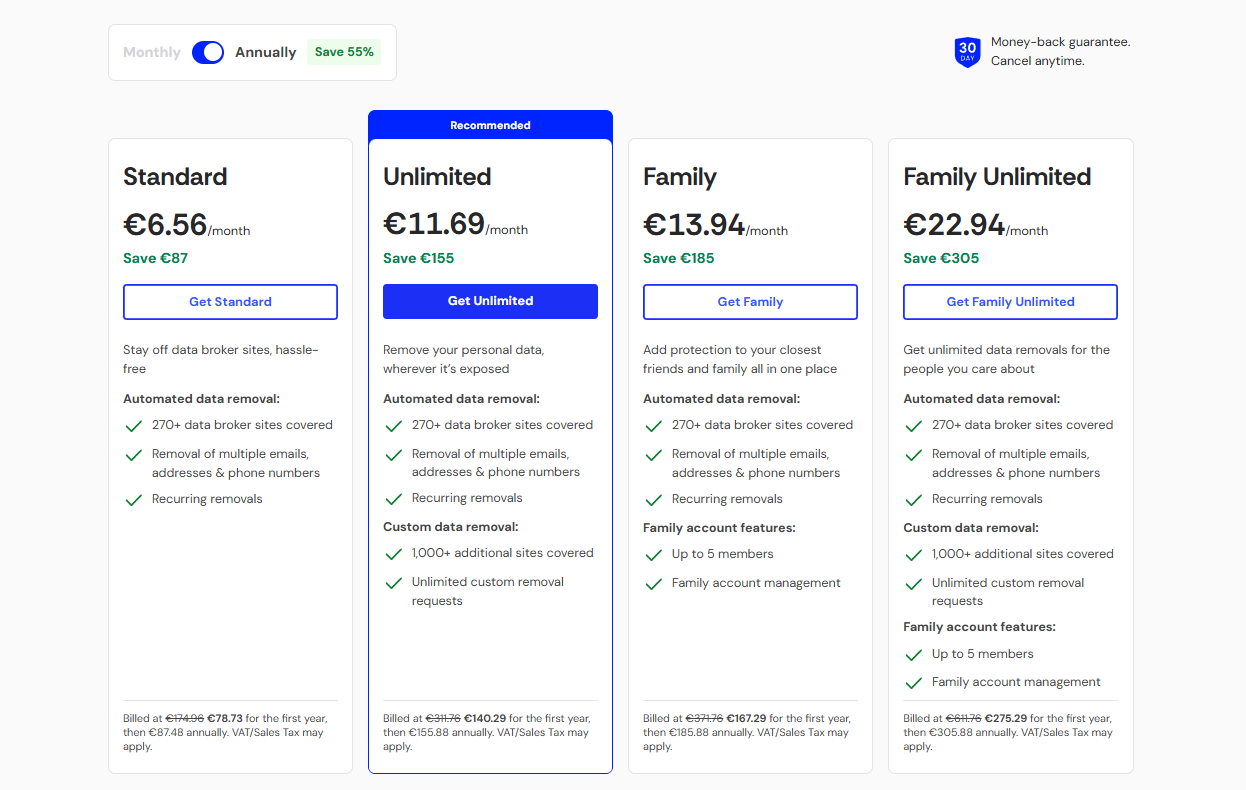The height and width of the screenshot is (790, 1246).
Task: Click the Save 55% badge
Action: click(344, 52)
